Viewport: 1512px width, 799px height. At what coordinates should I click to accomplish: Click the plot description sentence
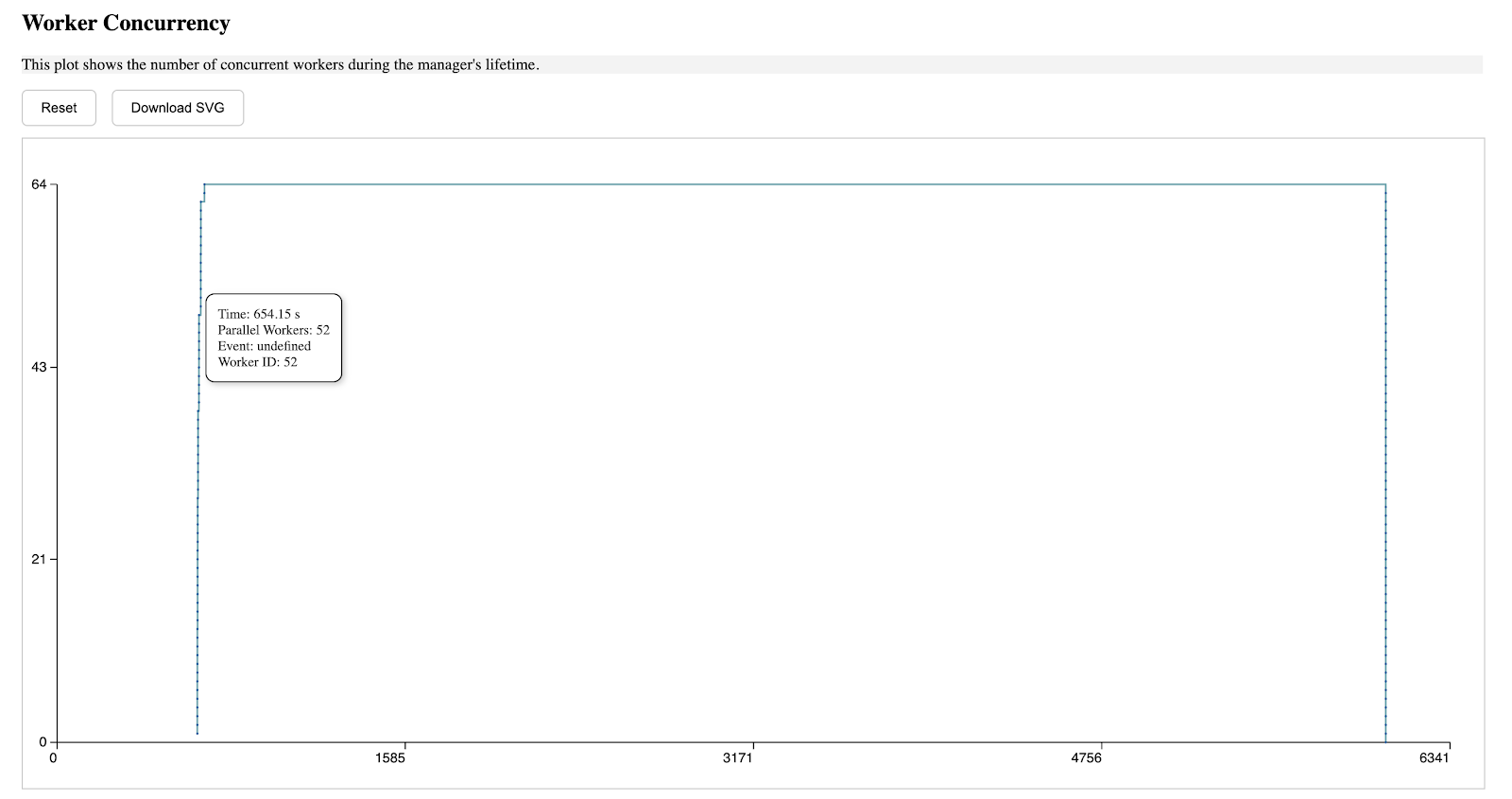[x=280, y=65]
